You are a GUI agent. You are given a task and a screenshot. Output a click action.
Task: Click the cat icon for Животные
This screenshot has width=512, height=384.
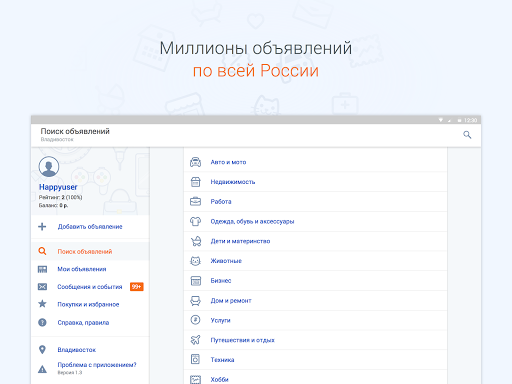[x=195, y=261]
